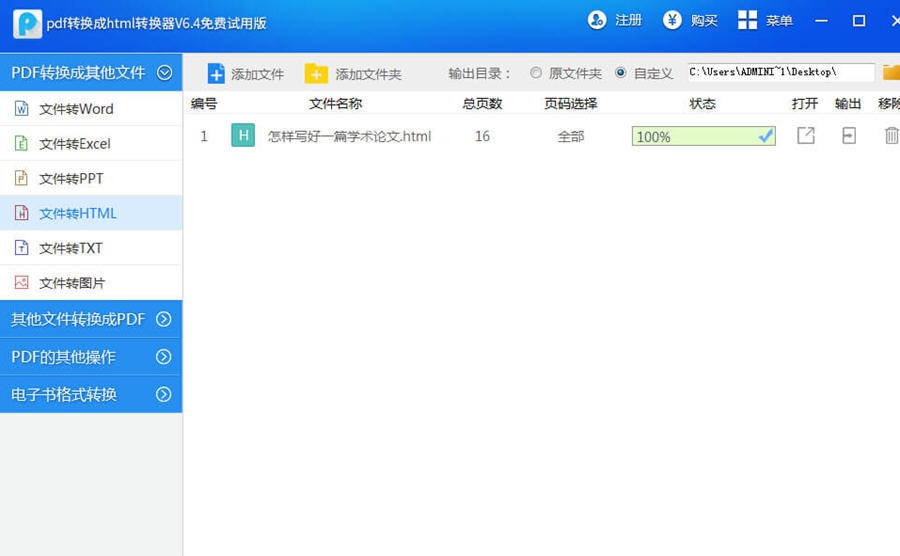Open the 菜单 grid icon

747,20
